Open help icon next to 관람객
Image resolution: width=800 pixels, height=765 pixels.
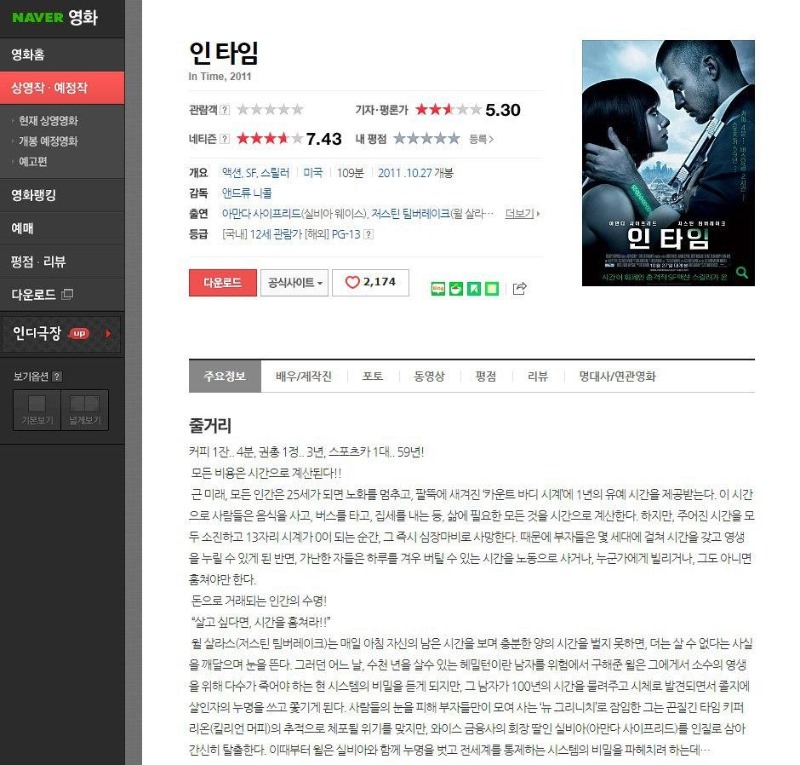[225, 110]
